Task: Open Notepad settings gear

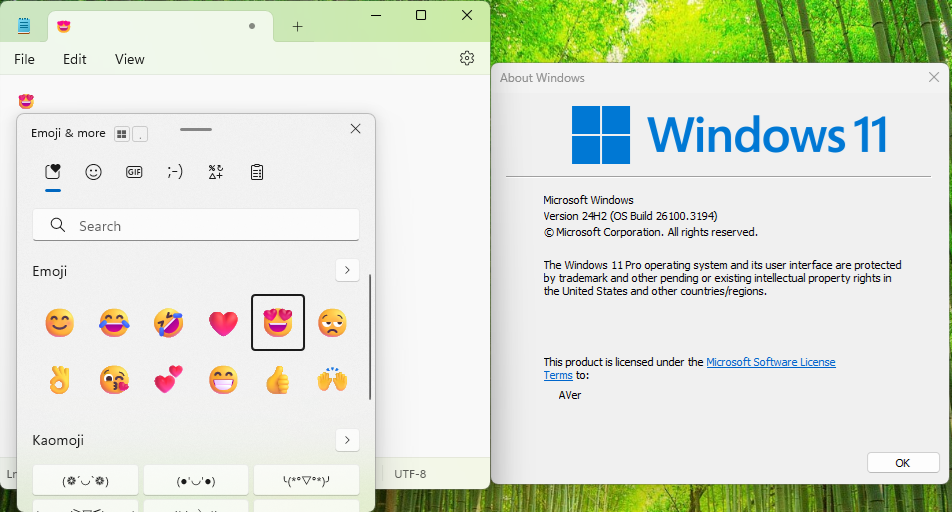Action: [x=467, y=58]
